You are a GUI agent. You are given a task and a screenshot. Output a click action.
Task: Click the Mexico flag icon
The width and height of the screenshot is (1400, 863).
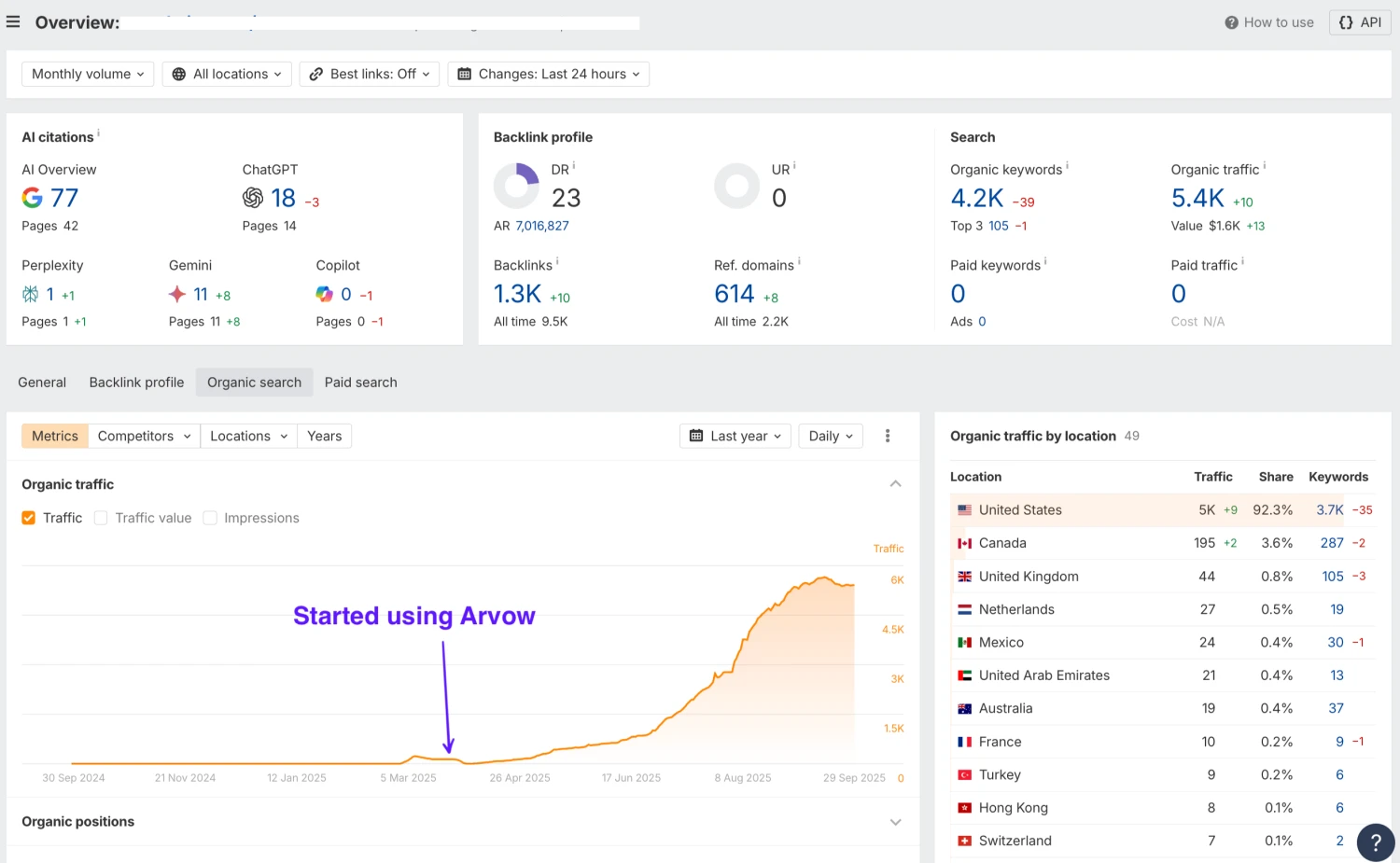[965, 643]
